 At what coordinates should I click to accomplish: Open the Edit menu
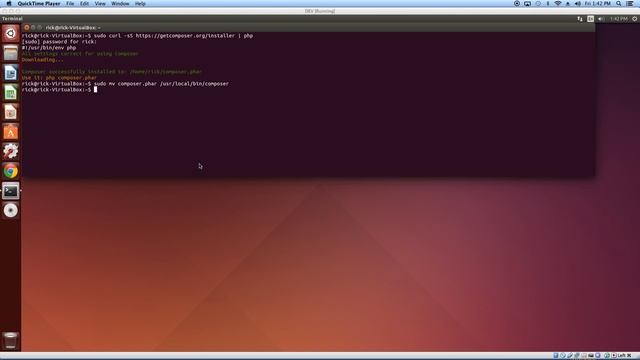(84, 3)
